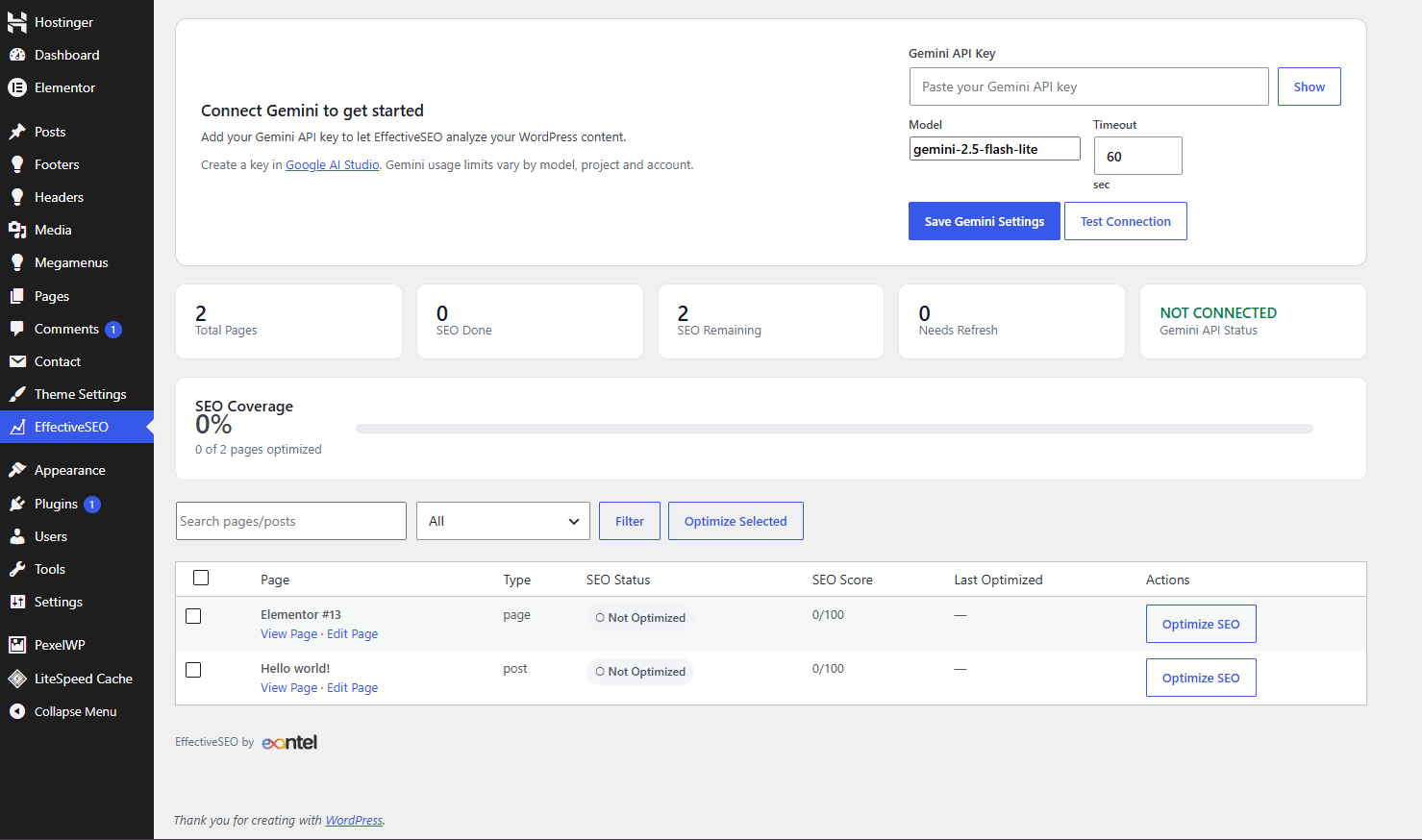Click the Comments speech bubble icon
This screenshot has width=1422, height=840.
(17, 329)
